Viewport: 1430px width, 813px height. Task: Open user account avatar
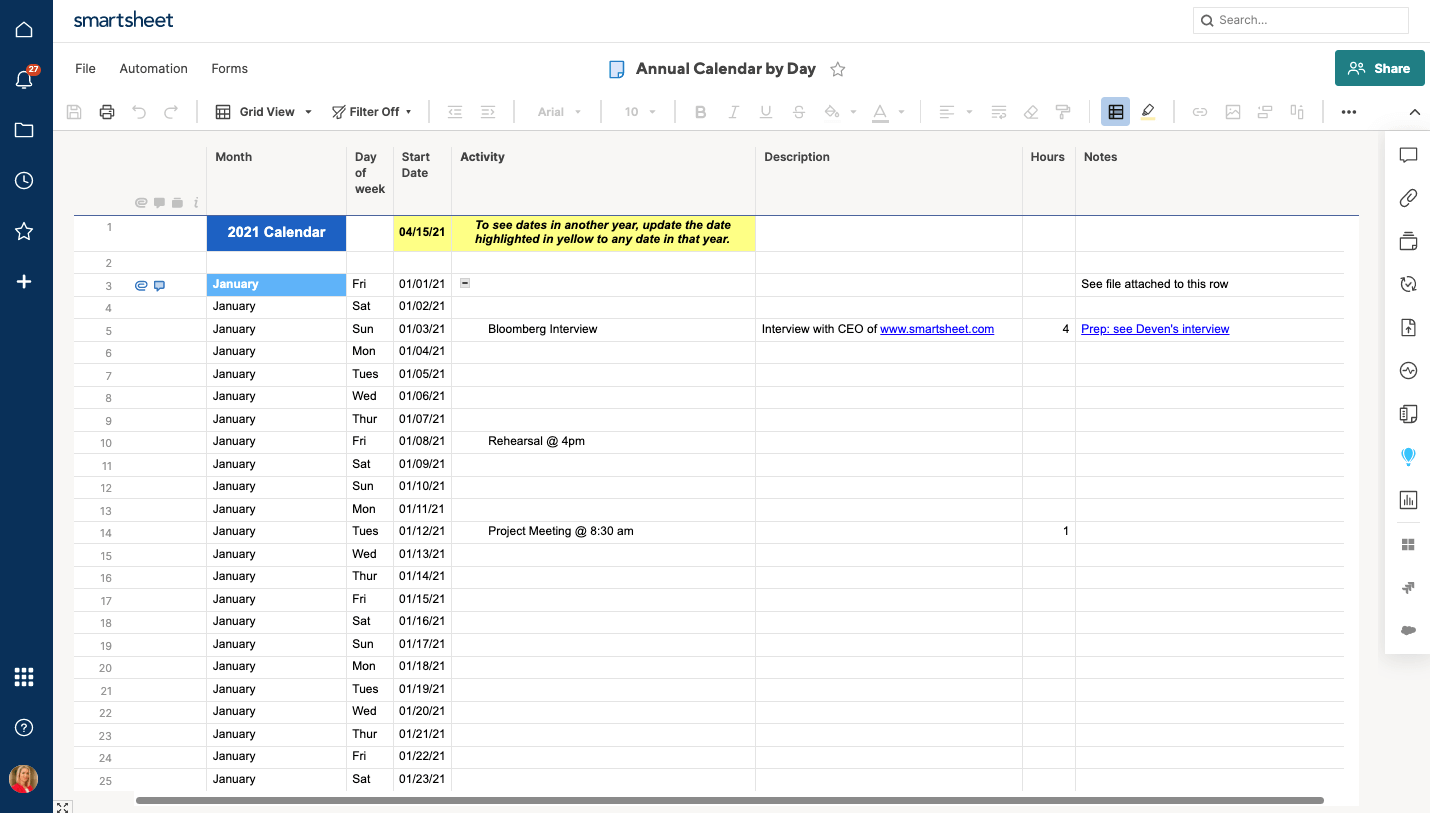(24, 779)
